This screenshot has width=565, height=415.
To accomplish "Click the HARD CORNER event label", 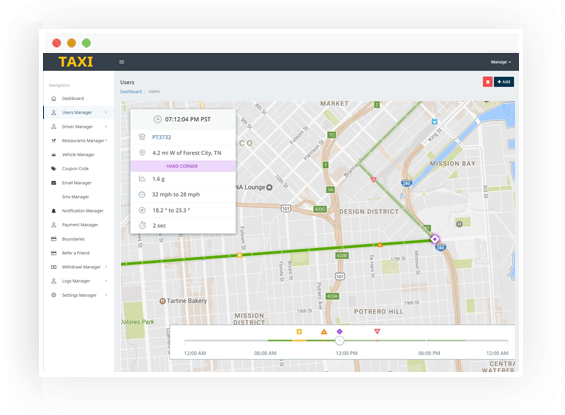I will point(182,166).
